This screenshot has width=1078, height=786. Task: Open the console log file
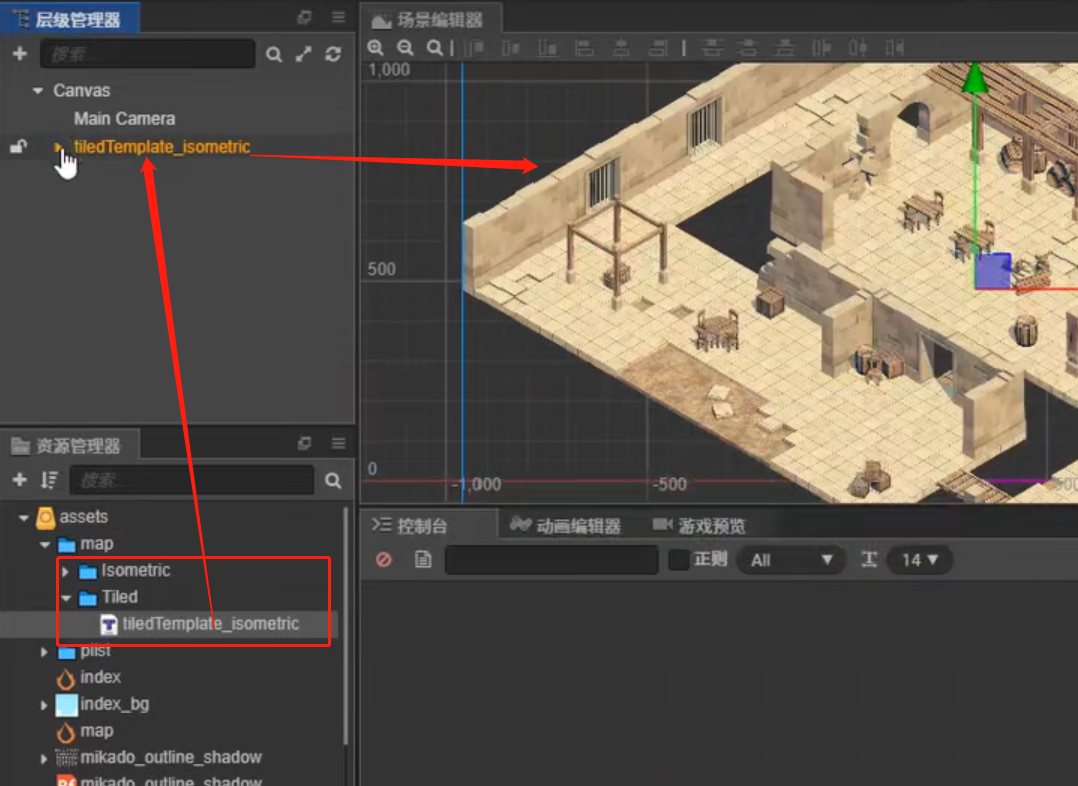(423, 559)
